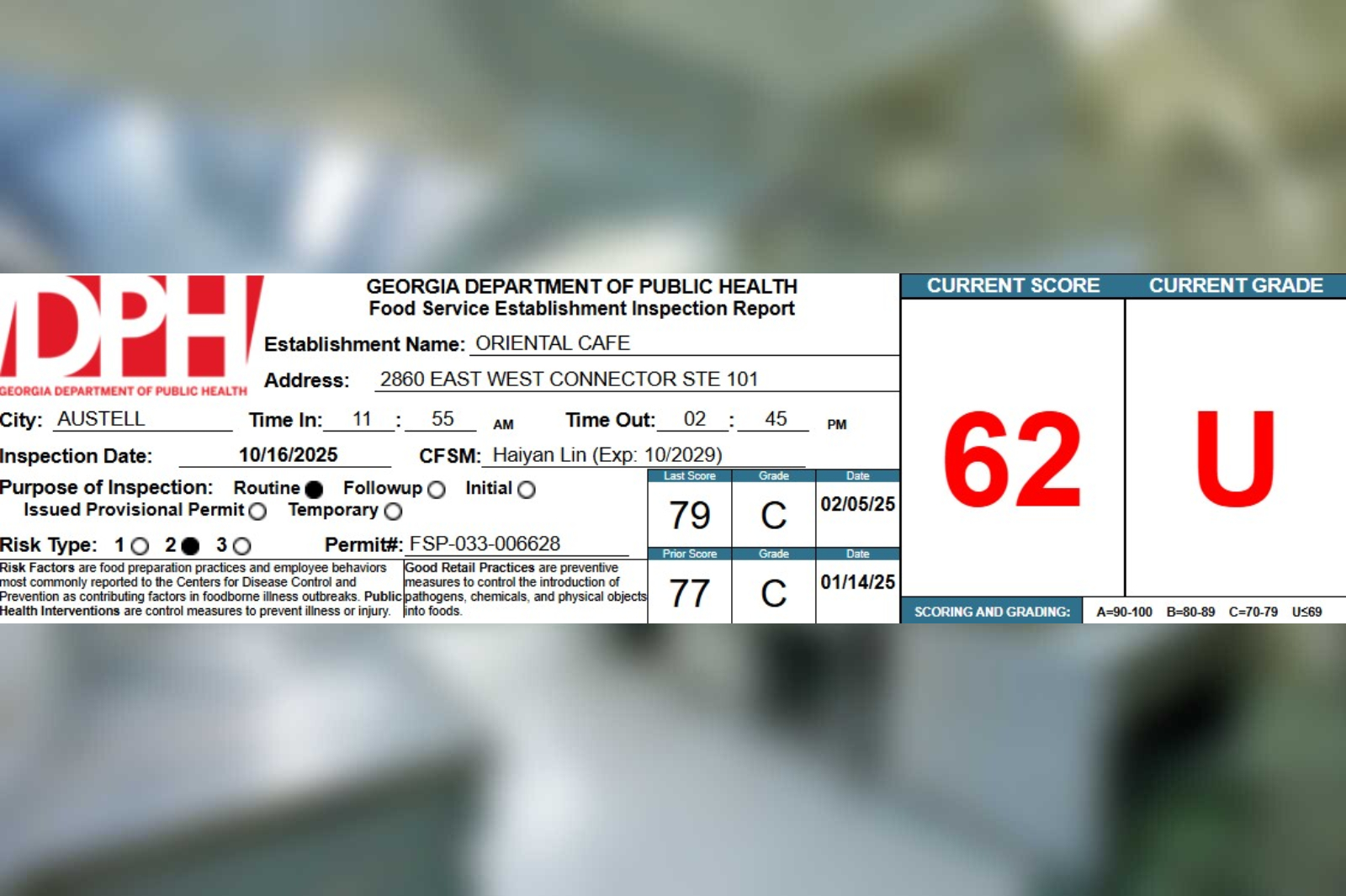Select Issued Provisional Permit radio button

click(257, 512)
